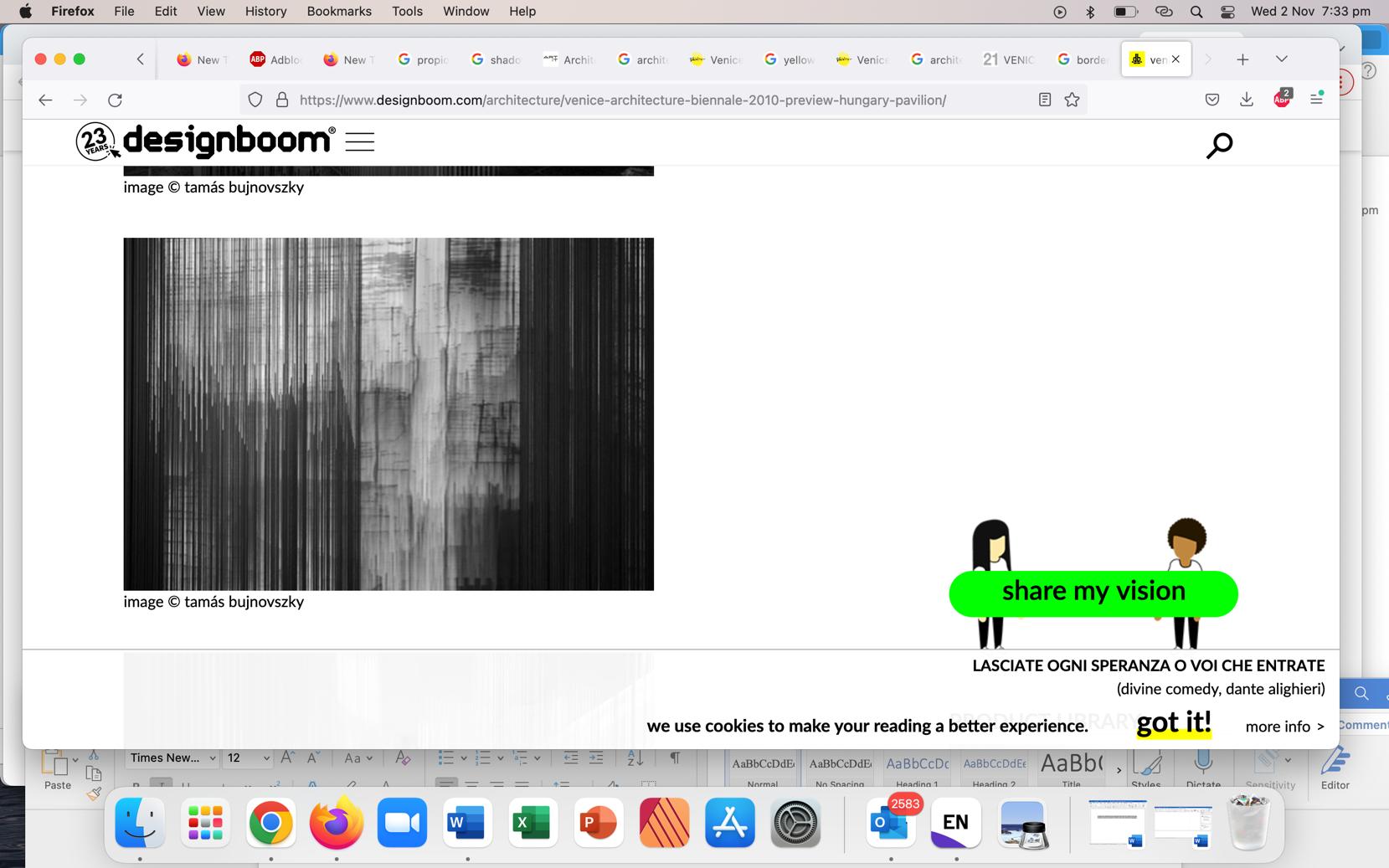This screenshot has height=868, width=1389.
Task: Click Paste in the Word ribbon
Action: pos(57,770)
